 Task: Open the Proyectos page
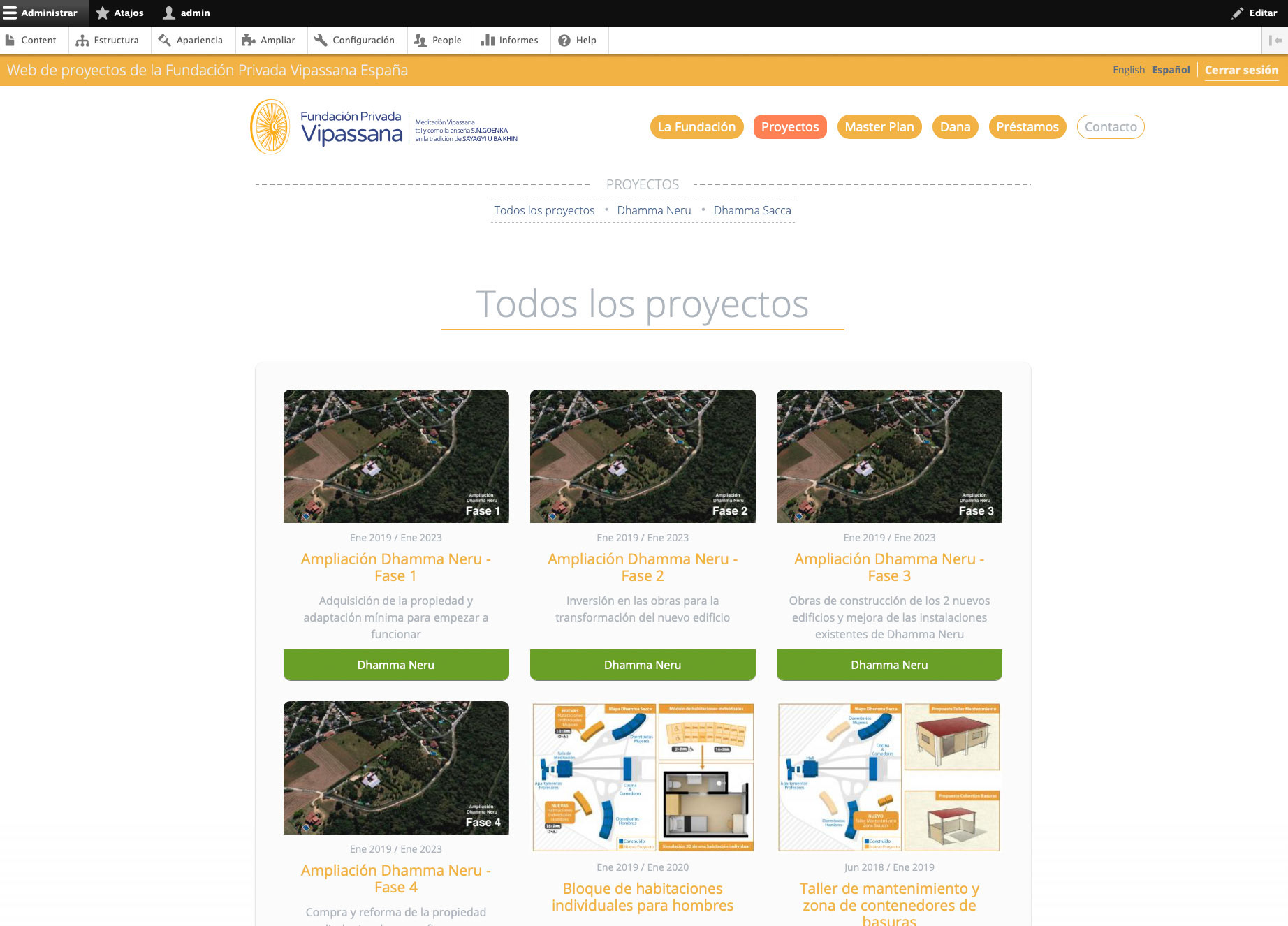pyautogui.click(x=790, y=126)
